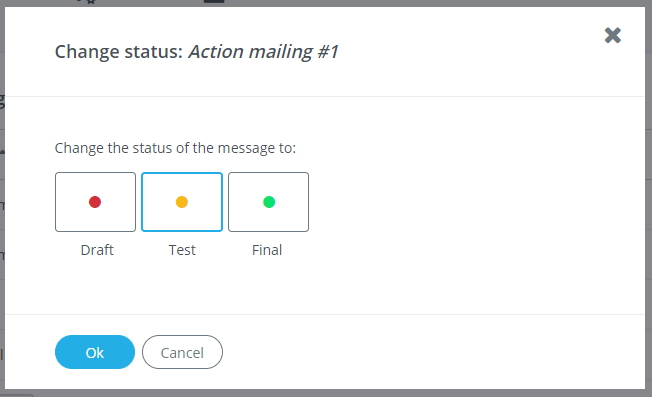Click the orange Test status dot

[182, 202]
